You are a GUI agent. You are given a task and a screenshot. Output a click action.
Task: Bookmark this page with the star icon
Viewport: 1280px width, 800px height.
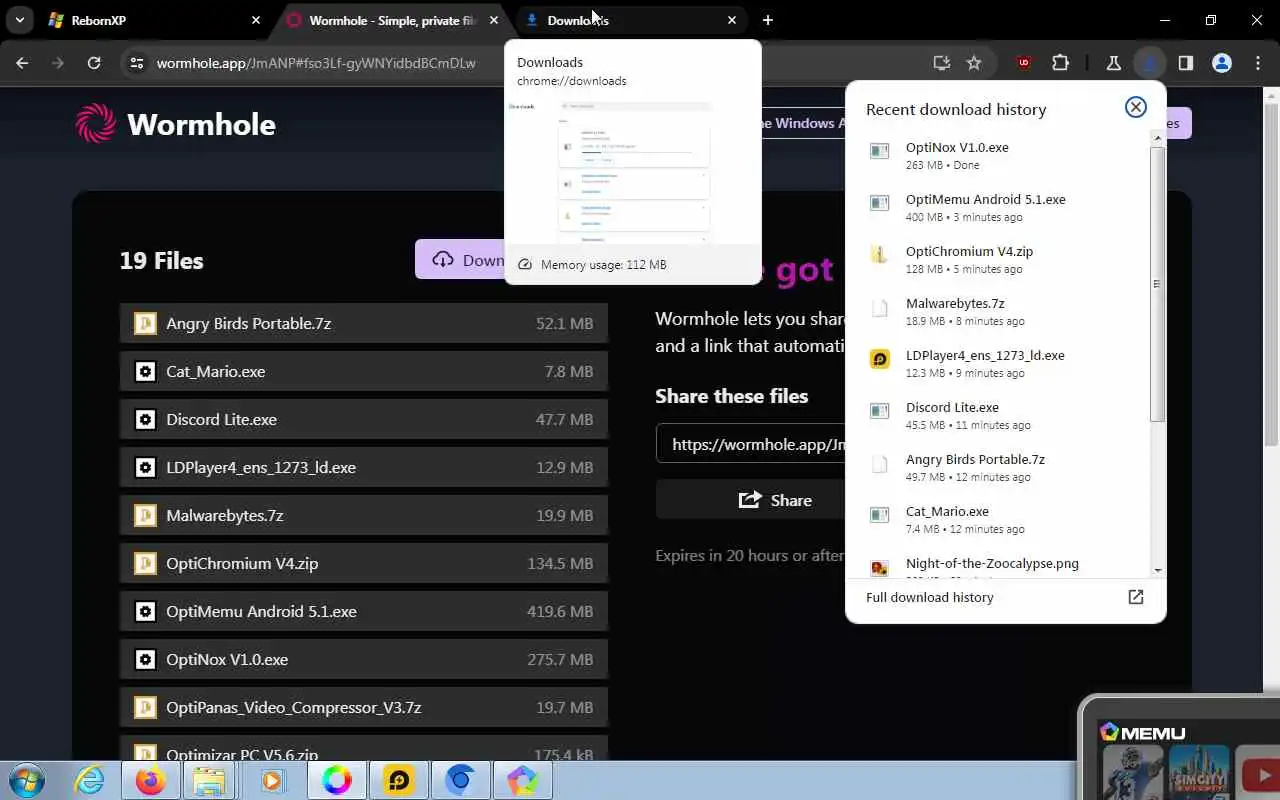click(x=974, y=63)
